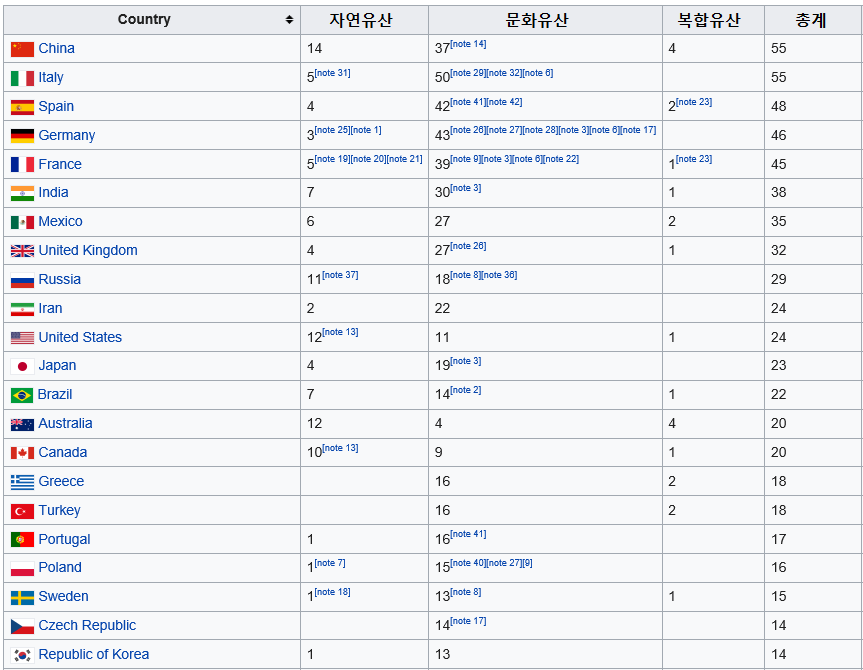
Task: Click the Australia flag icon
Action: pyautogui.click(x=23, y=424)
